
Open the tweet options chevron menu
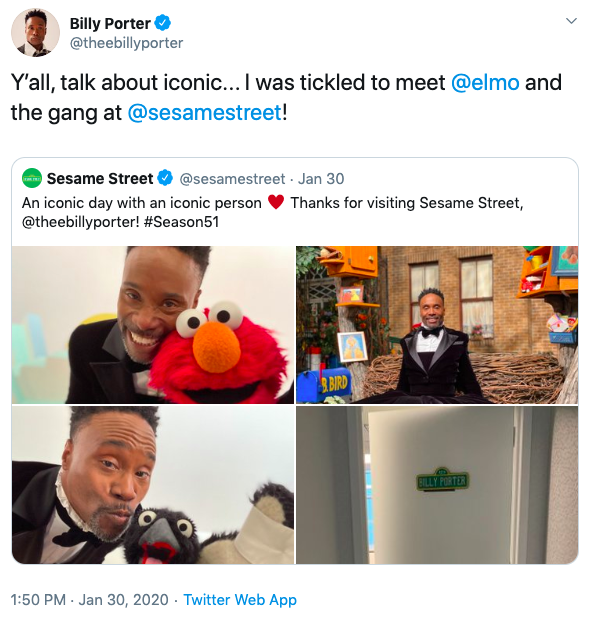pos(571,21)
